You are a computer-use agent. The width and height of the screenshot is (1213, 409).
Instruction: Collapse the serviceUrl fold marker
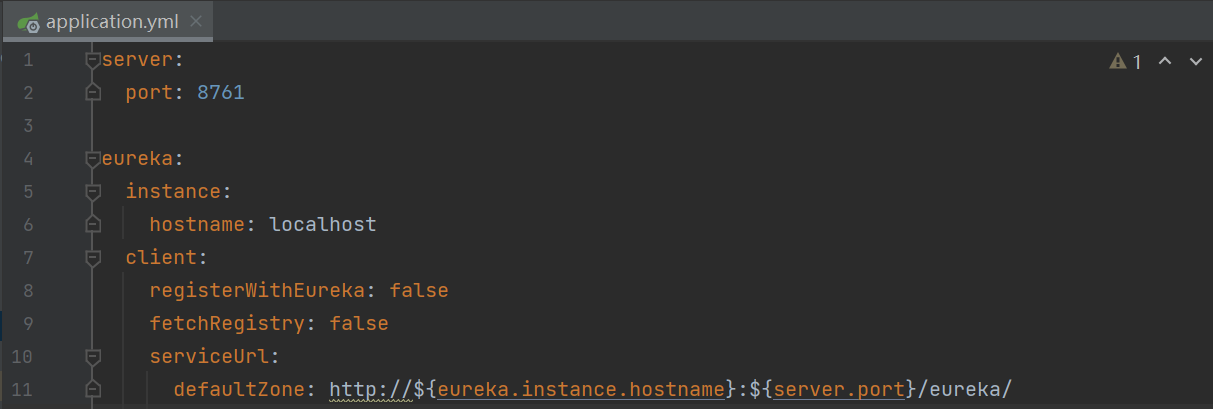point(93,356)
